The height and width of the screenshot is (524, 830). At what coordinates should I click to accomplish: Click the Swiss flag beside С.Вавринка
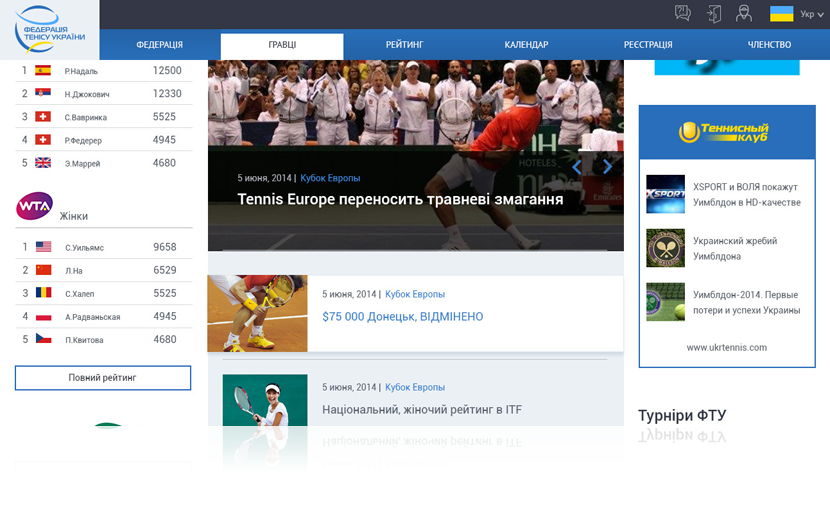coord(43,116)
